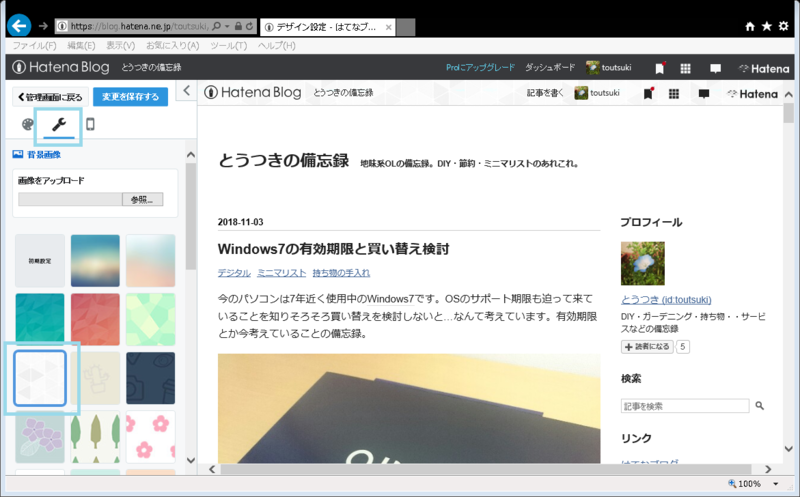The height and width of the screenshot is (497, 800).
Task: Switch to the smartphone design tab
Action: pos(90,124)
